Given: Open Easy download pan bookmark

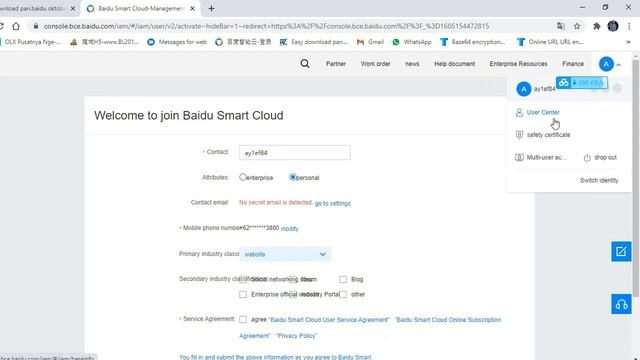Looking at the screenshot, I should (314, 42).
